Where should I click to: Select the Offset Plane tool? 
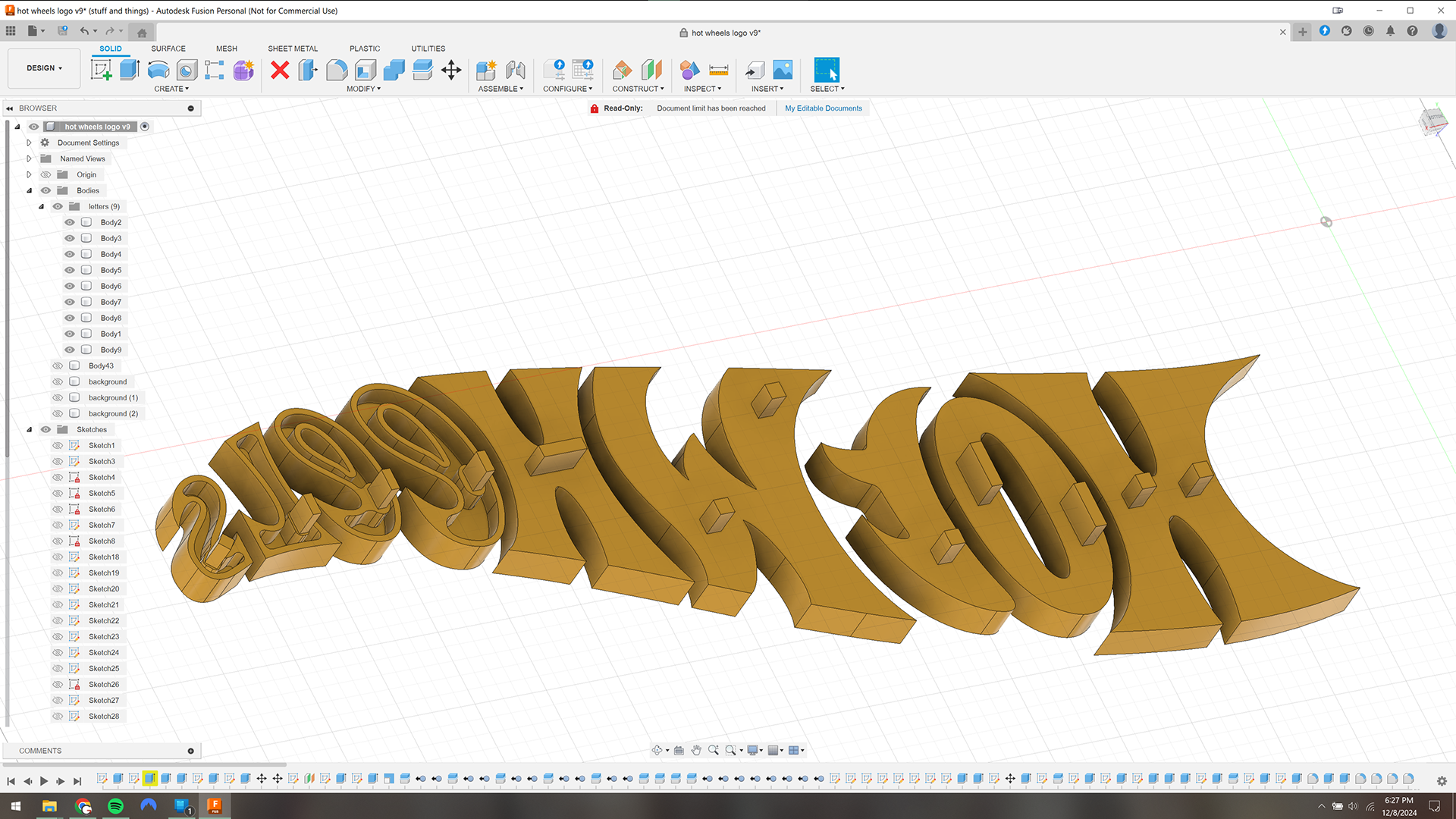[x=623, y=70]
